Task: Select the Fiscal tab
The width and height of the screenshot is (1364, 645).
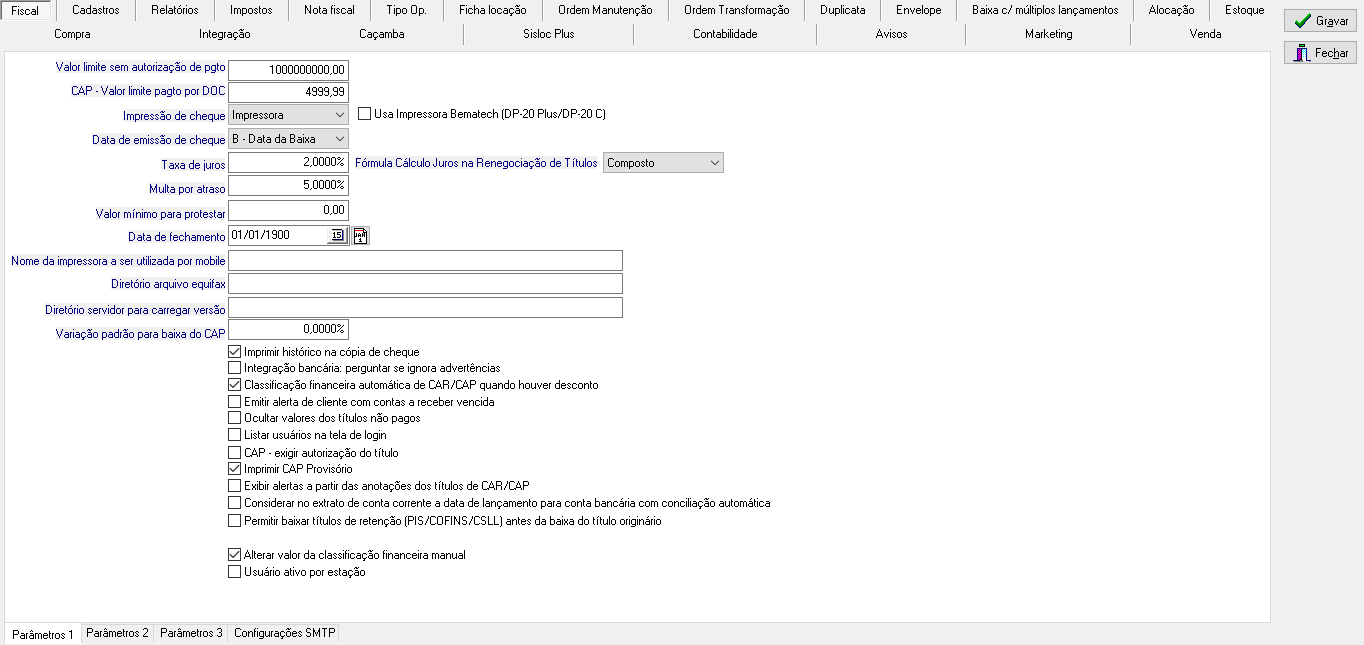Action: coord(25,10)
